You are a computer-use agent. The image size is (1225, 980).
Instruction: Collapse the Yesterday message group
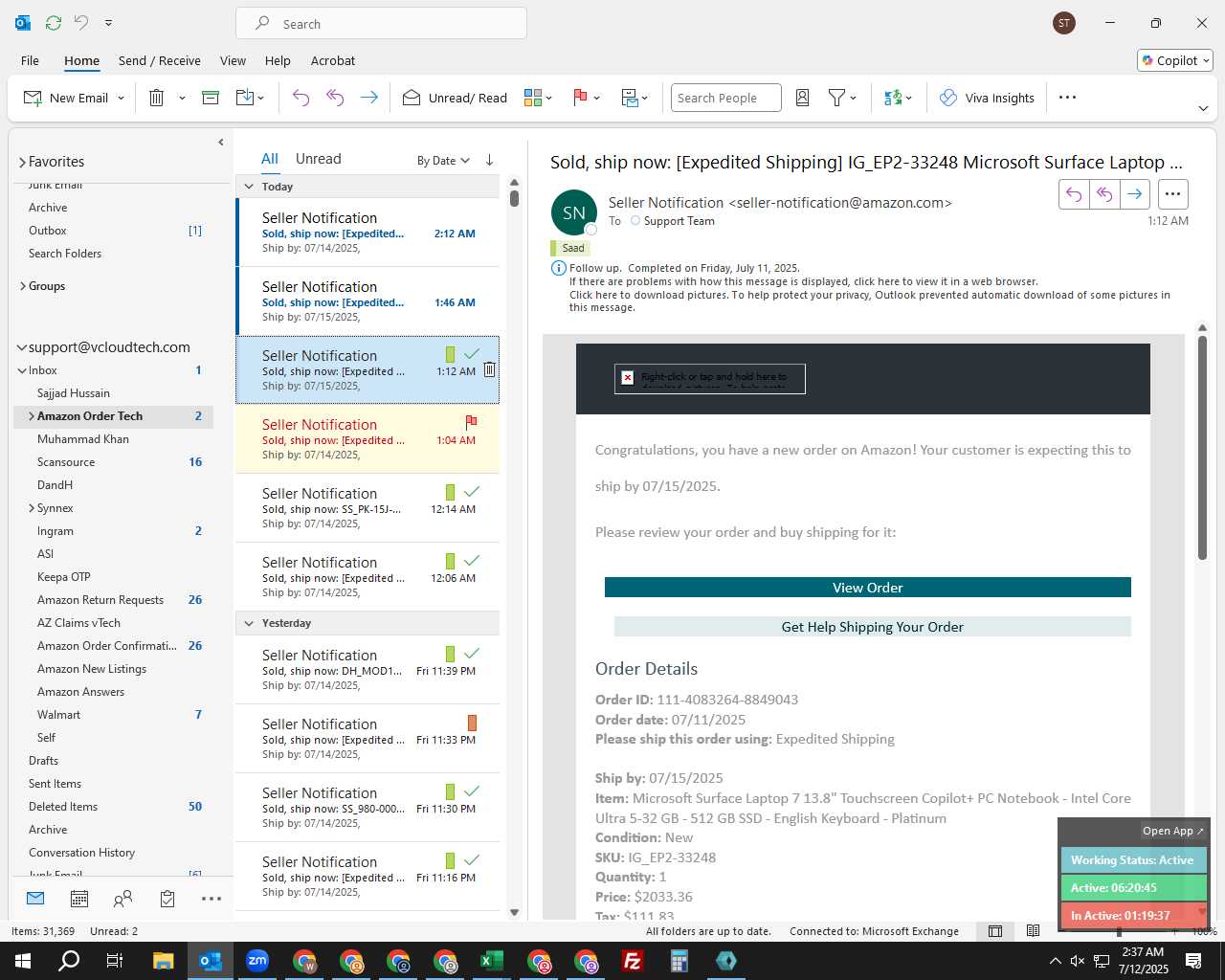click(x=249, y=623)
